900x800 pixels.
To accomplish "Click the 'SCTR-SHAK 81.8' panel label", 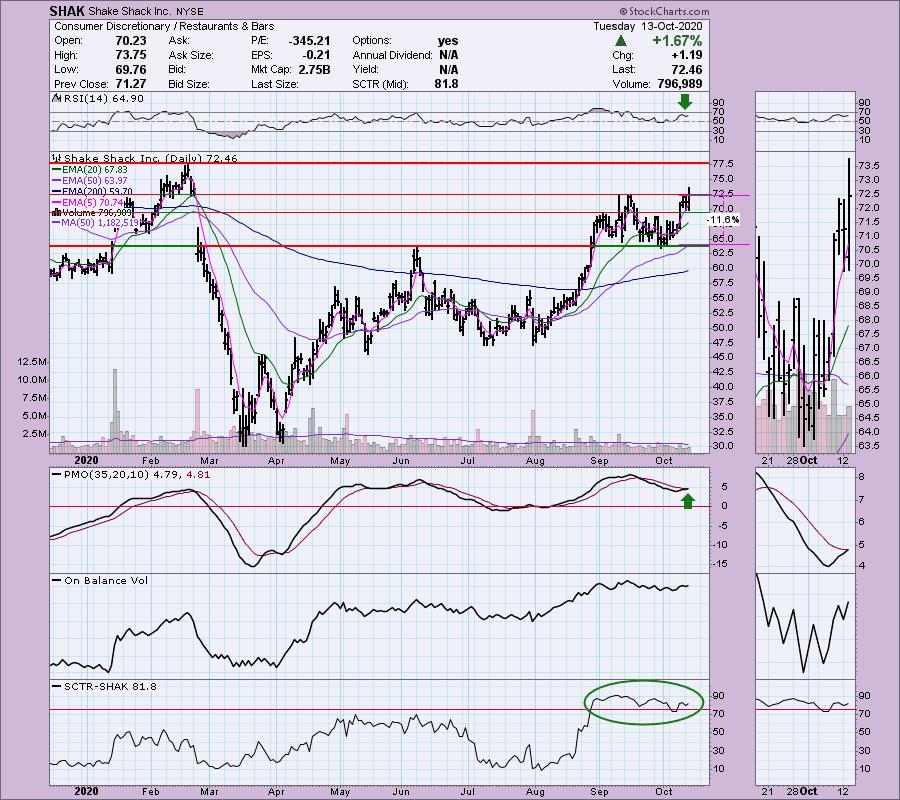I will [110, 686].
